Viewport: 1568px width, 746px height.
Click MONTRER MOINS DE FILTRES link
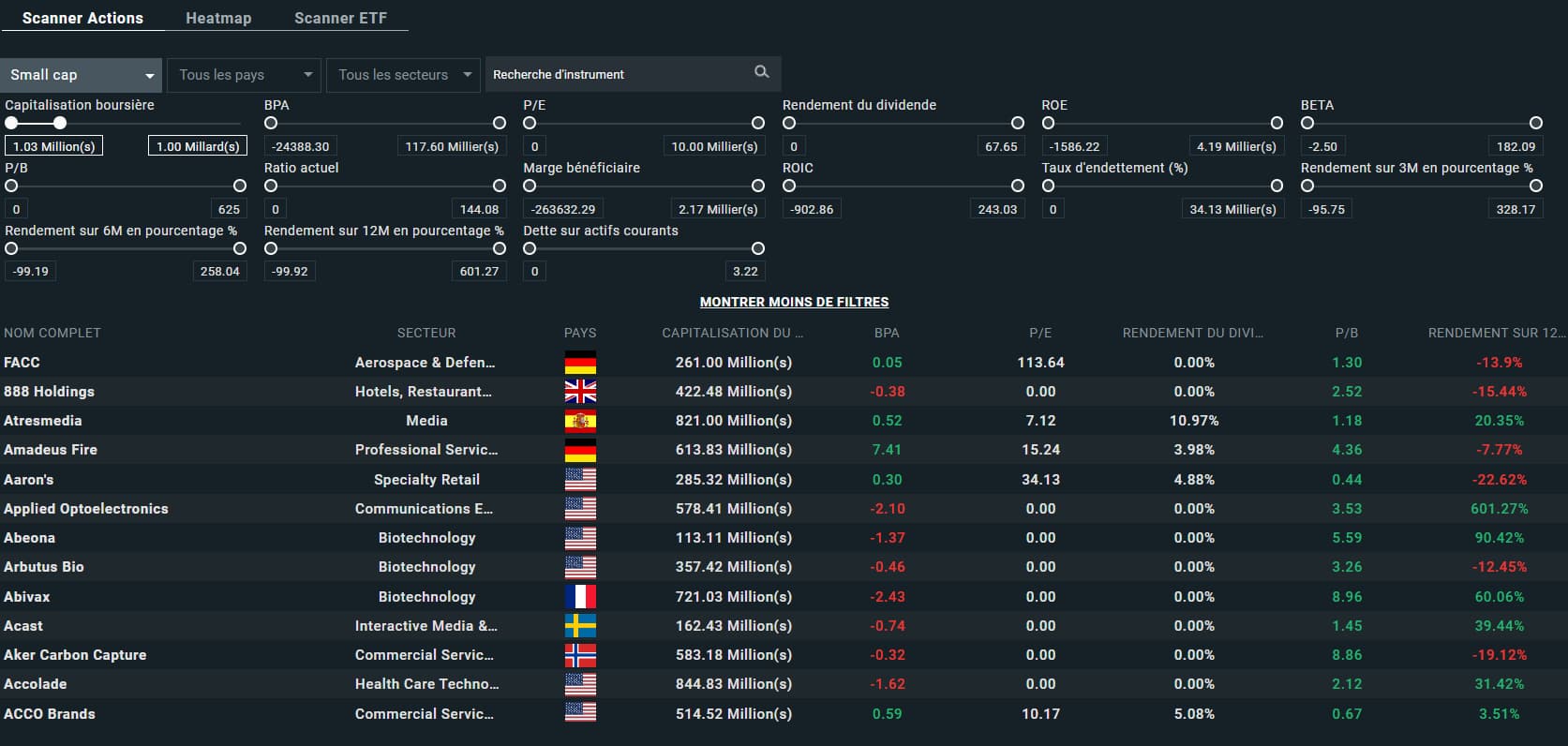[794, 302]
